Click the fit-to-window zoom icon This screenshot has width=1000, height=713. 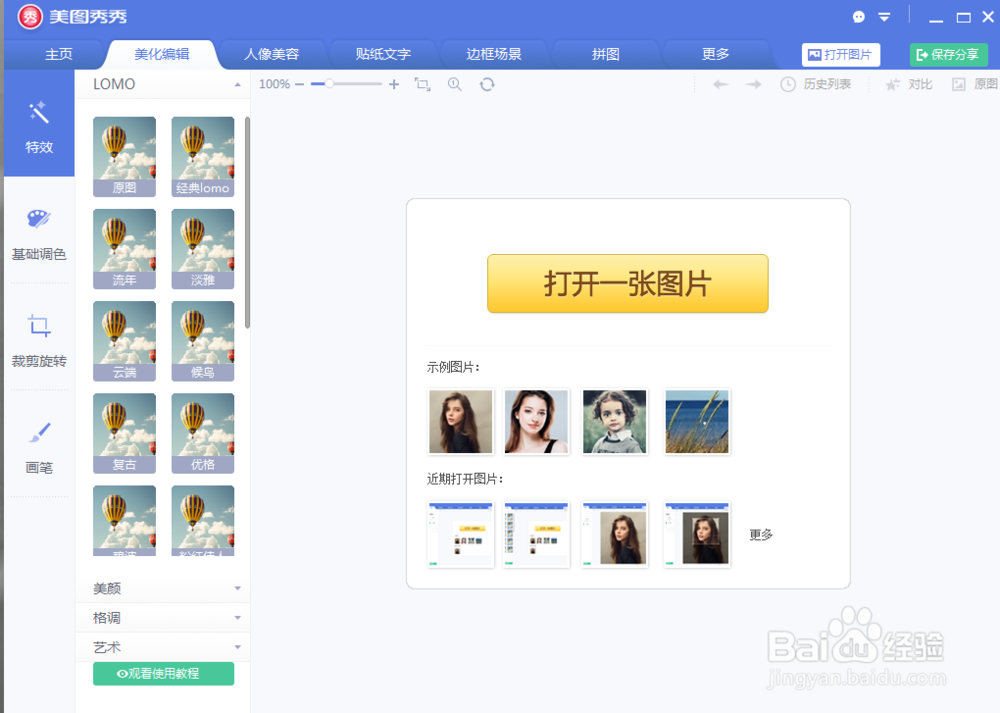click(422, 85)
